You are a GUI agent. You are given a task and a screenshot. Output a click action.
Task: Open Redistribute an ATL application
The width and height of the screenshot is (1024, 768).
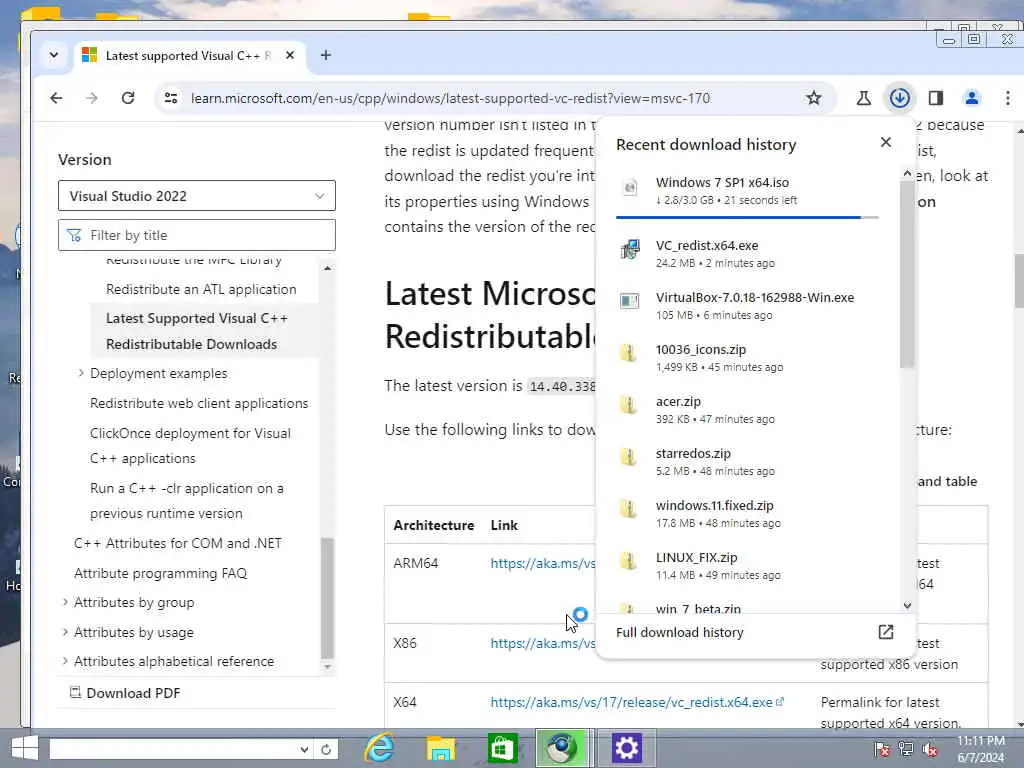coord(201,289)
